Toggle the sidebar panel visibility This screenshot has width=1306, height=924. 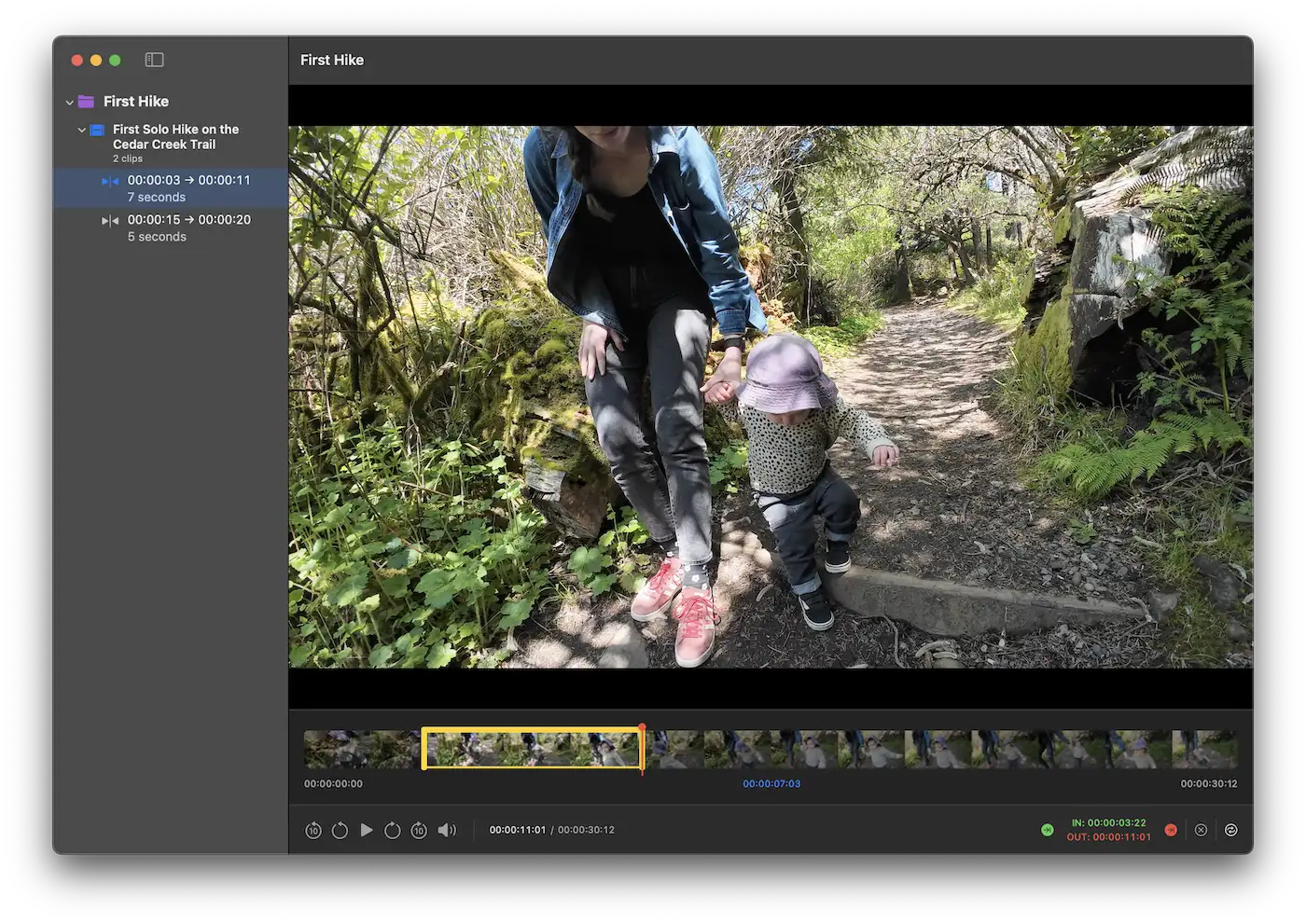[x=155, y=60]
